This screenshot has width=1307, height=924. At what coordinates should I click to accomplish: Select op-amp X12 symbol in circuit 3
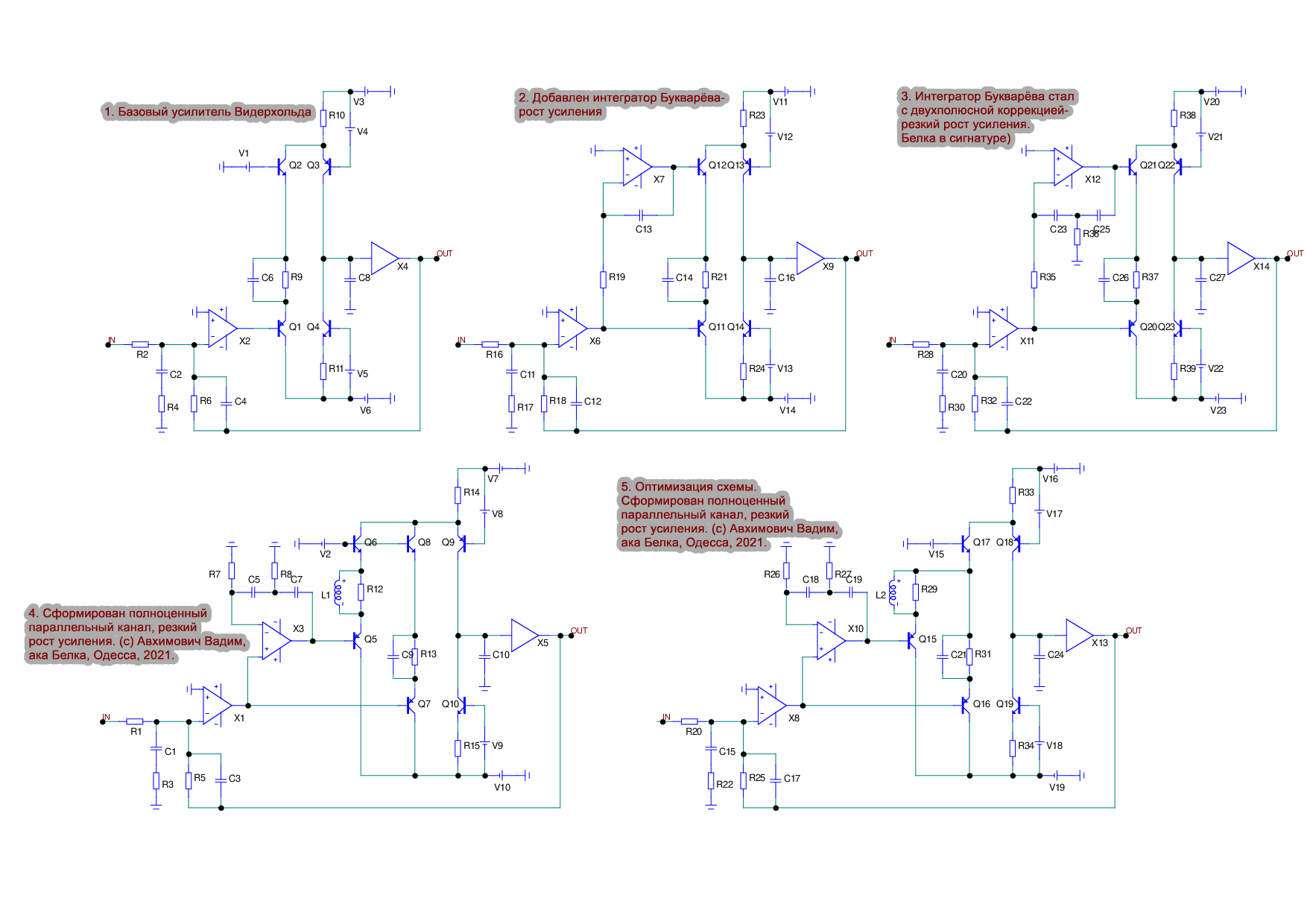pos(1068,167)
